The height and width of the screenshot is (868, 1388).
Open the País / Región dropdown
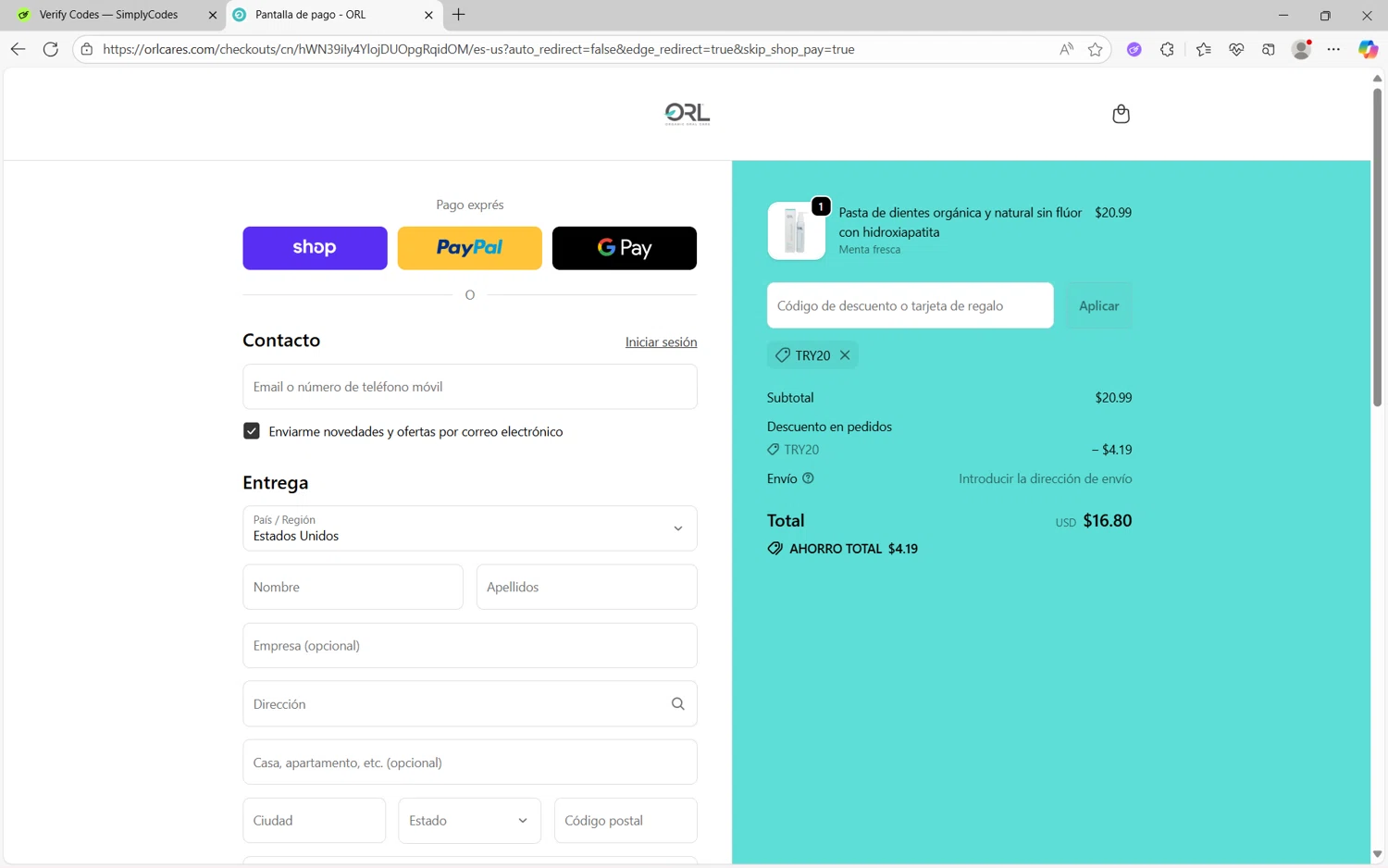469,528
